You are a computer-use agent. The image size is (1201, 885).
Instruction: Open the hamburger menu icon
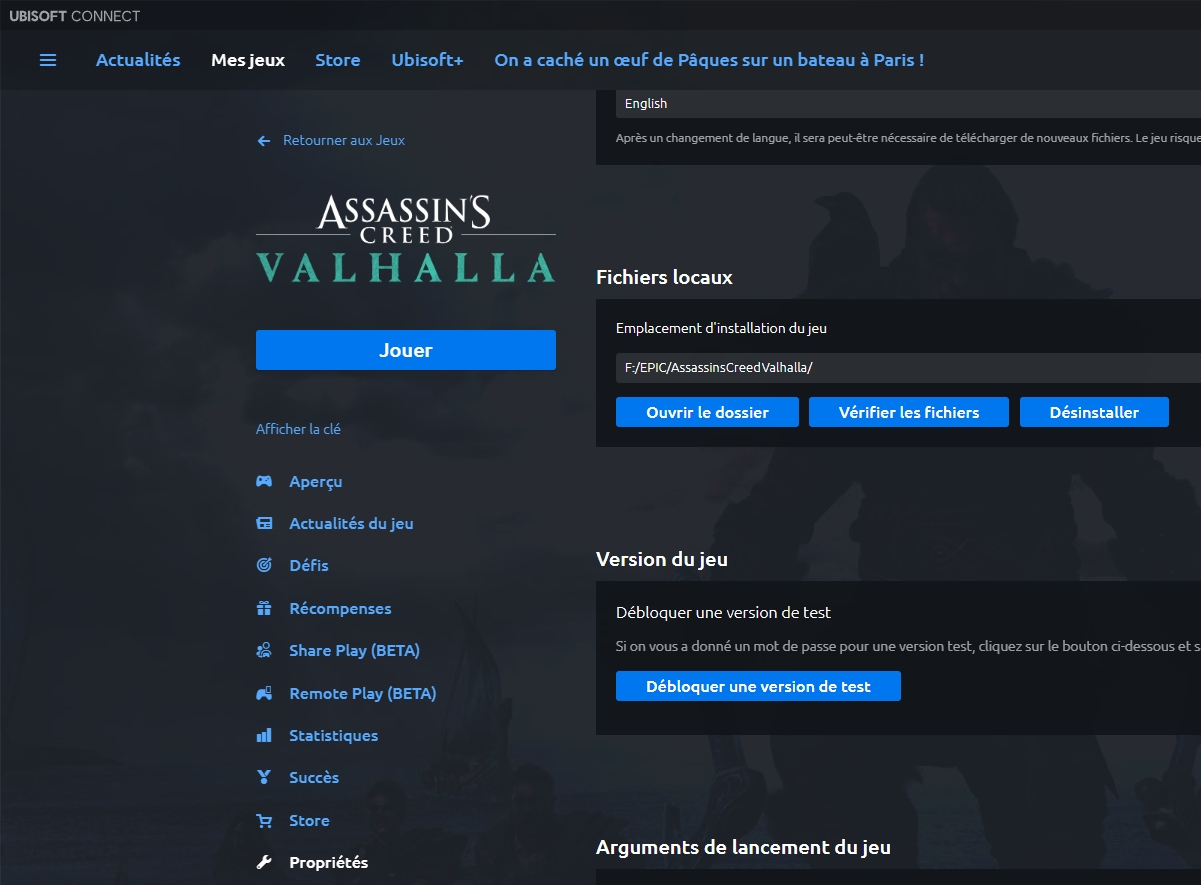(x=48, y=60)
